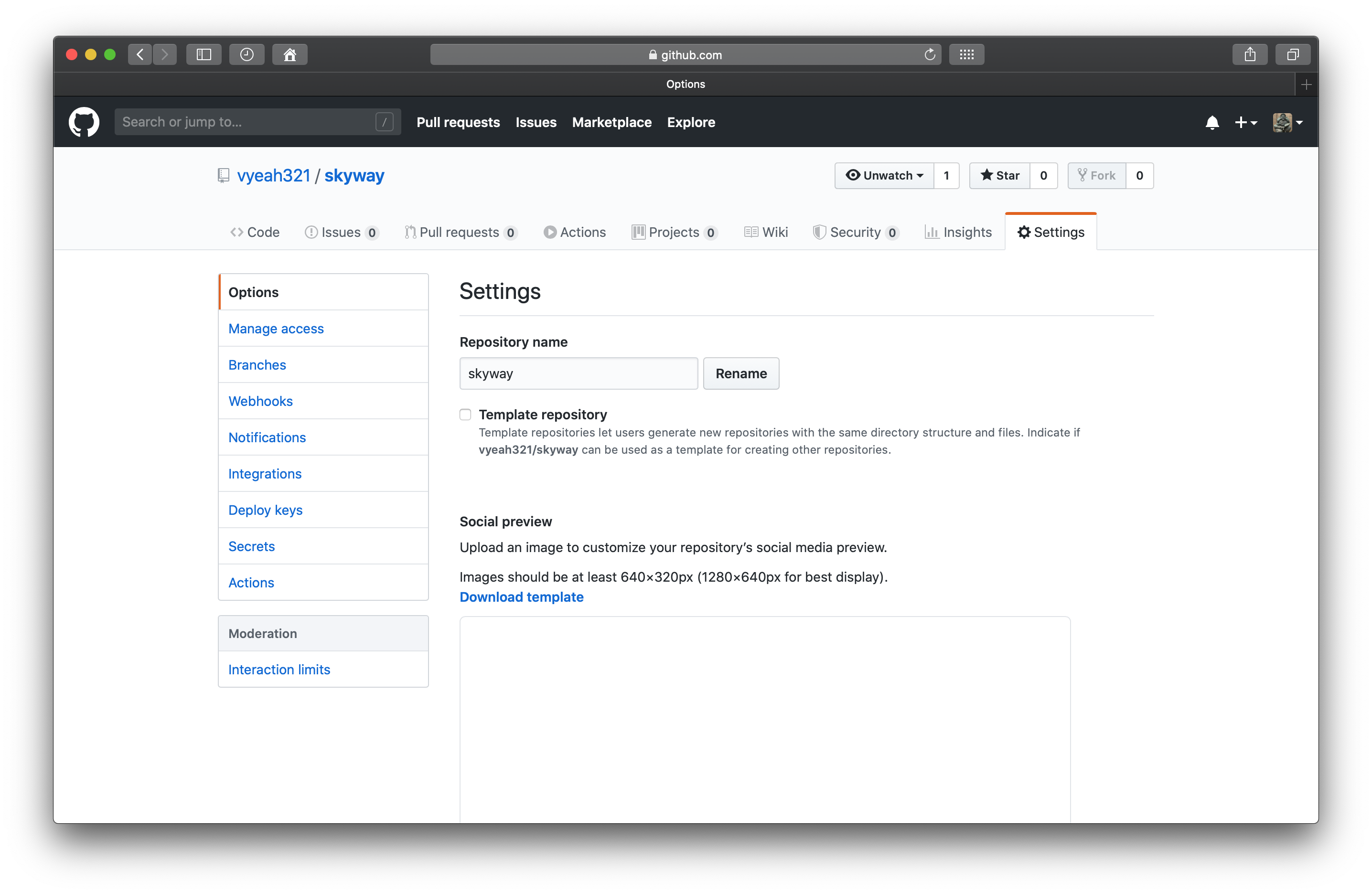Select Manage access settings section

point(276,328)
